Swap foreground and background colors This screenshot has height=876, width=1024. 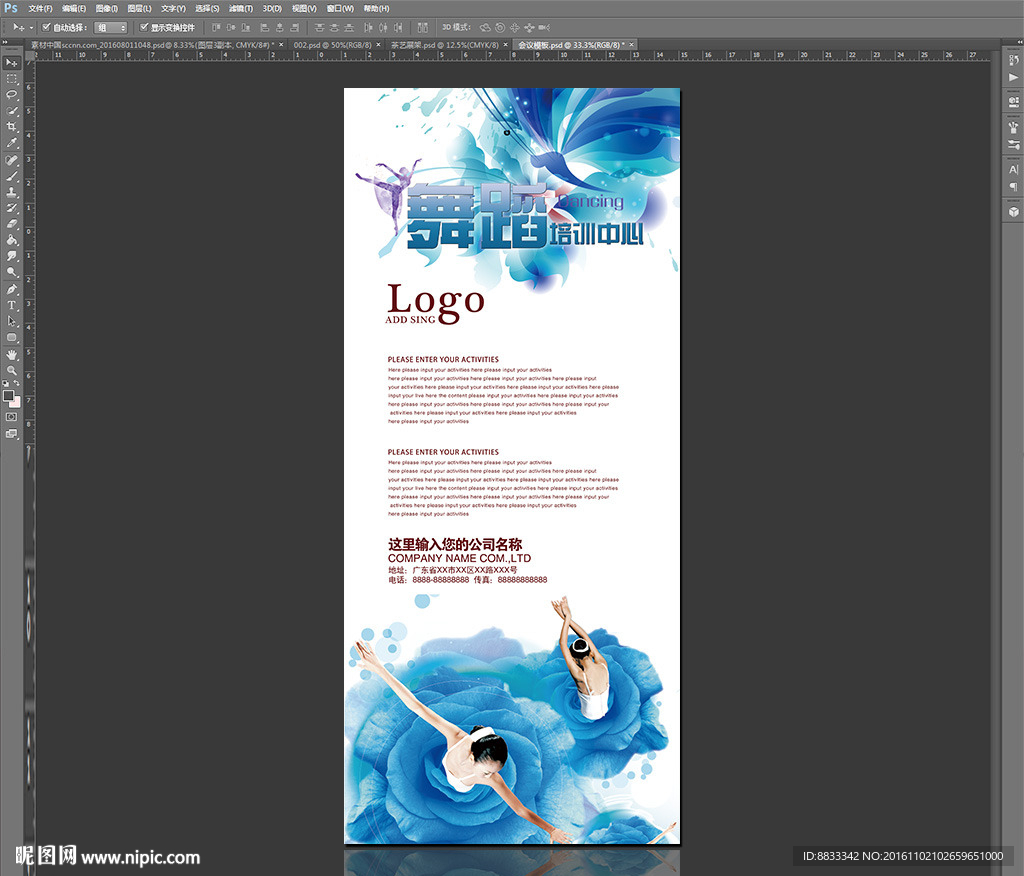(x=16, y=383)
